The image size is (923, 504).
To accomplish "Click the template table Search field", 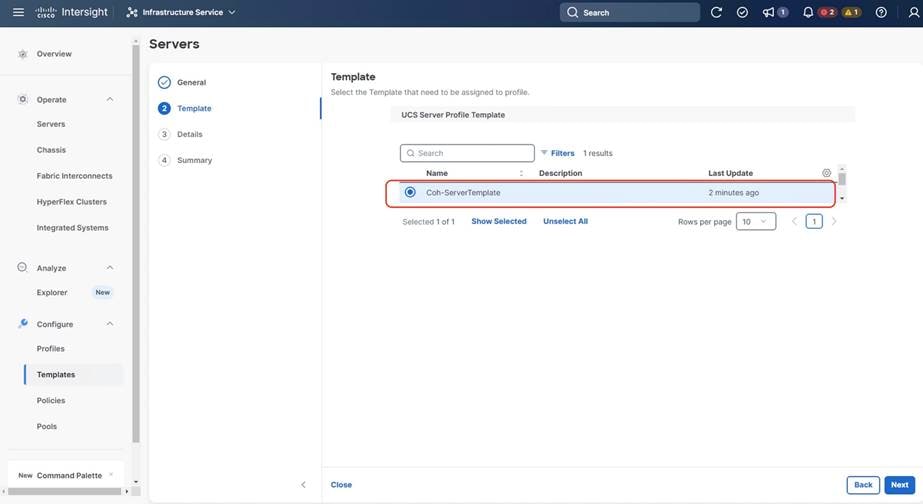I will [467, 153].
